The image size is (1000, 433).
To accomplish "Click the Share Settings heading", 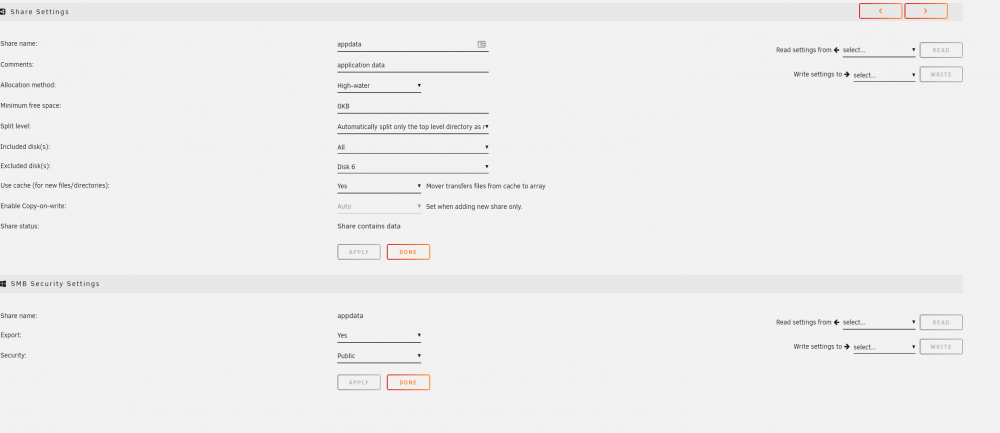I will click(x=40, y=11).
